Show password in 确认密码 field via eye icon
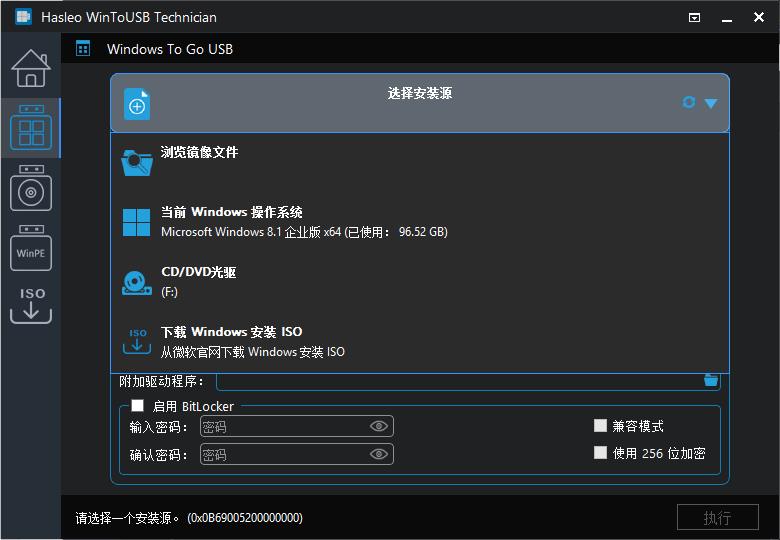 click(379, 454)
